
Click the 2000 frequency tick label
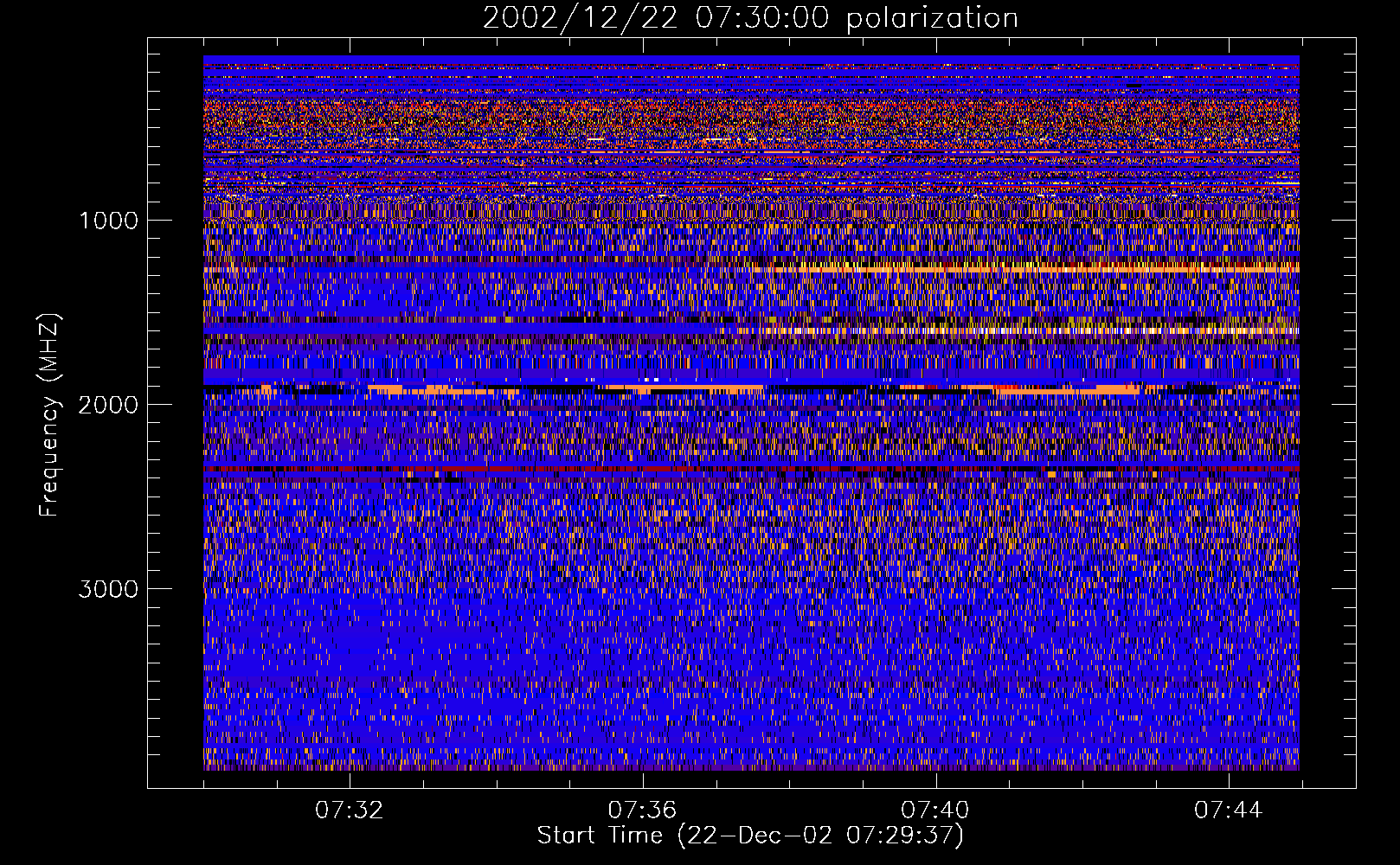click(x=108, y=405)
